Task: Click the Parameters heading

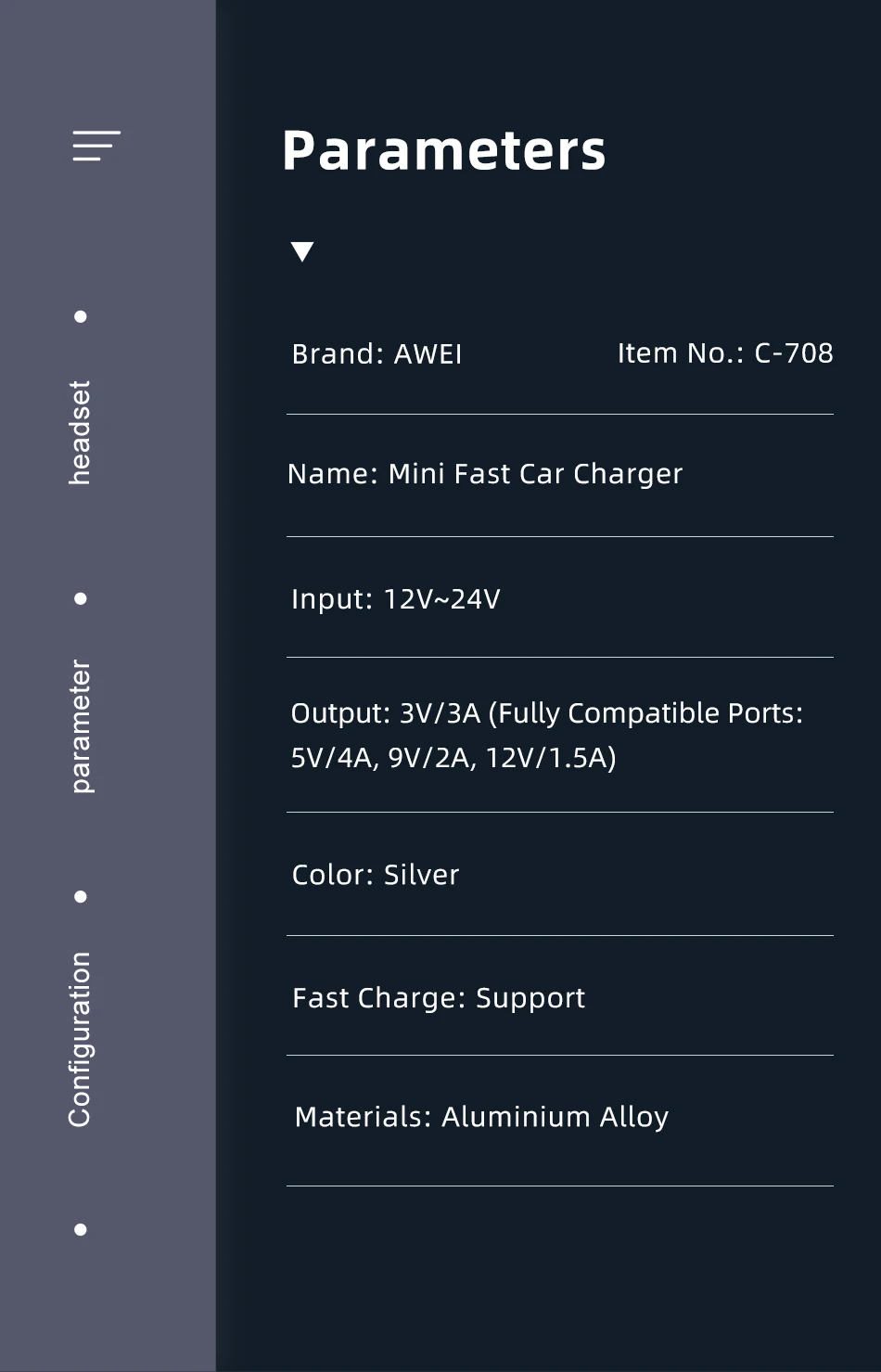Action: (x=444, y=151)
